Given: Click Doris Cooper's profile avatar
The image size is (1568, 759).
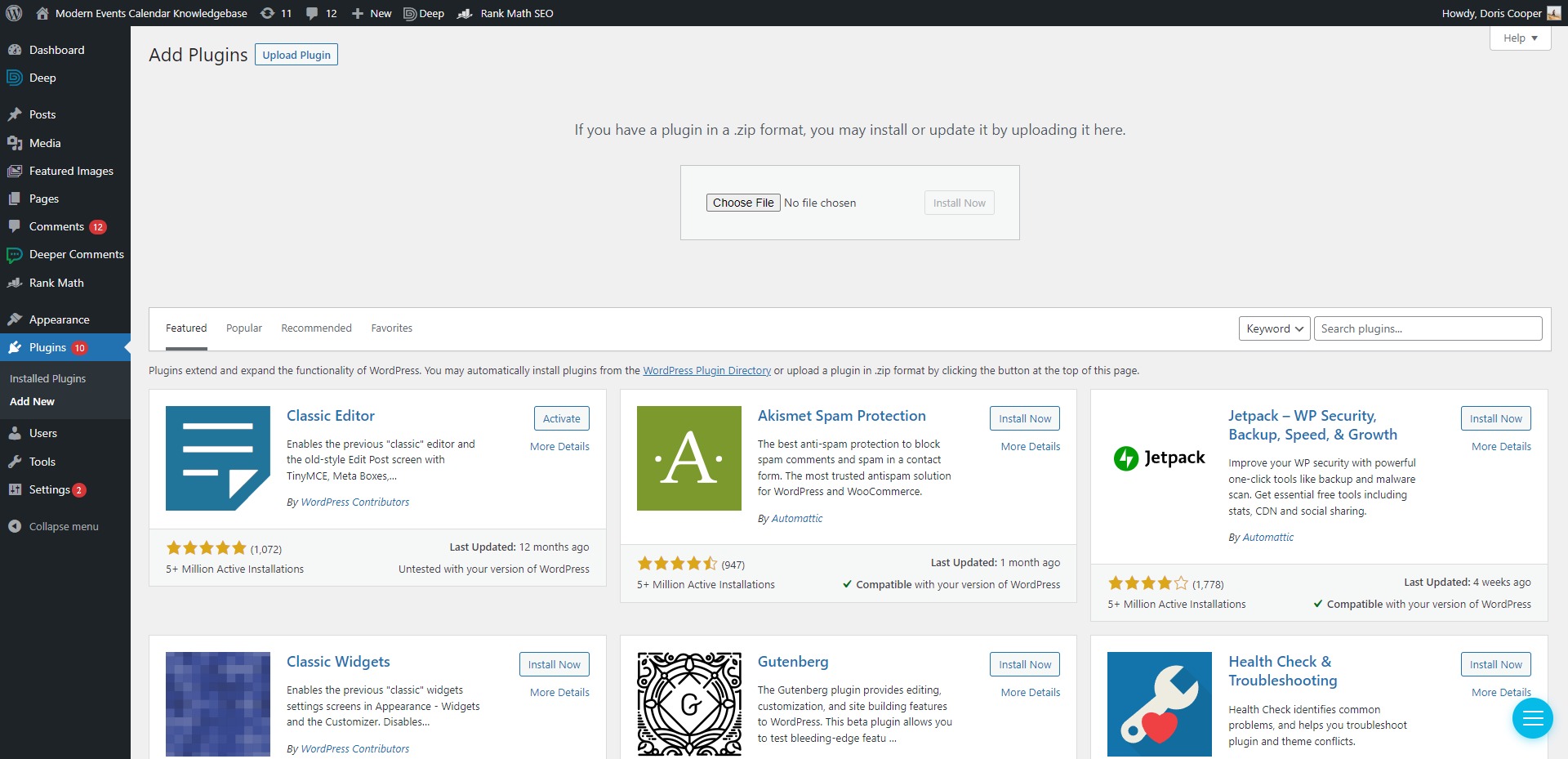Looking at the screenshot, I should 1553,13.
